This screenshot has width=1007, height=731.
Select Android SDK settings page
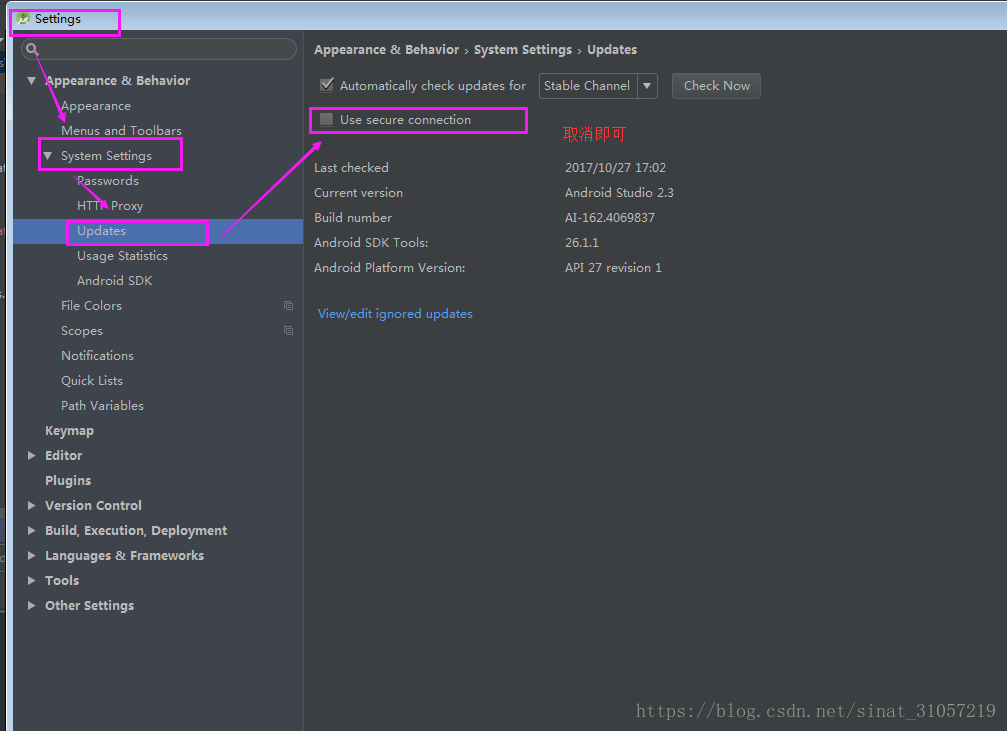tap(114, 281)
